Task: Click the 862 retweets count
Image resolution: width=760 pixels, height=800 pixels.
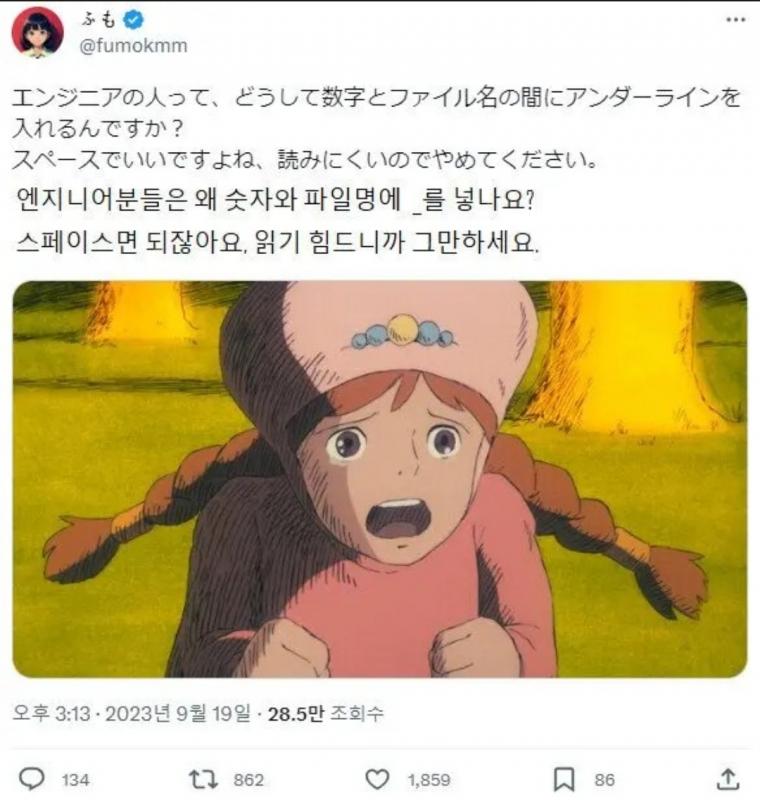Action: point(248,780)
